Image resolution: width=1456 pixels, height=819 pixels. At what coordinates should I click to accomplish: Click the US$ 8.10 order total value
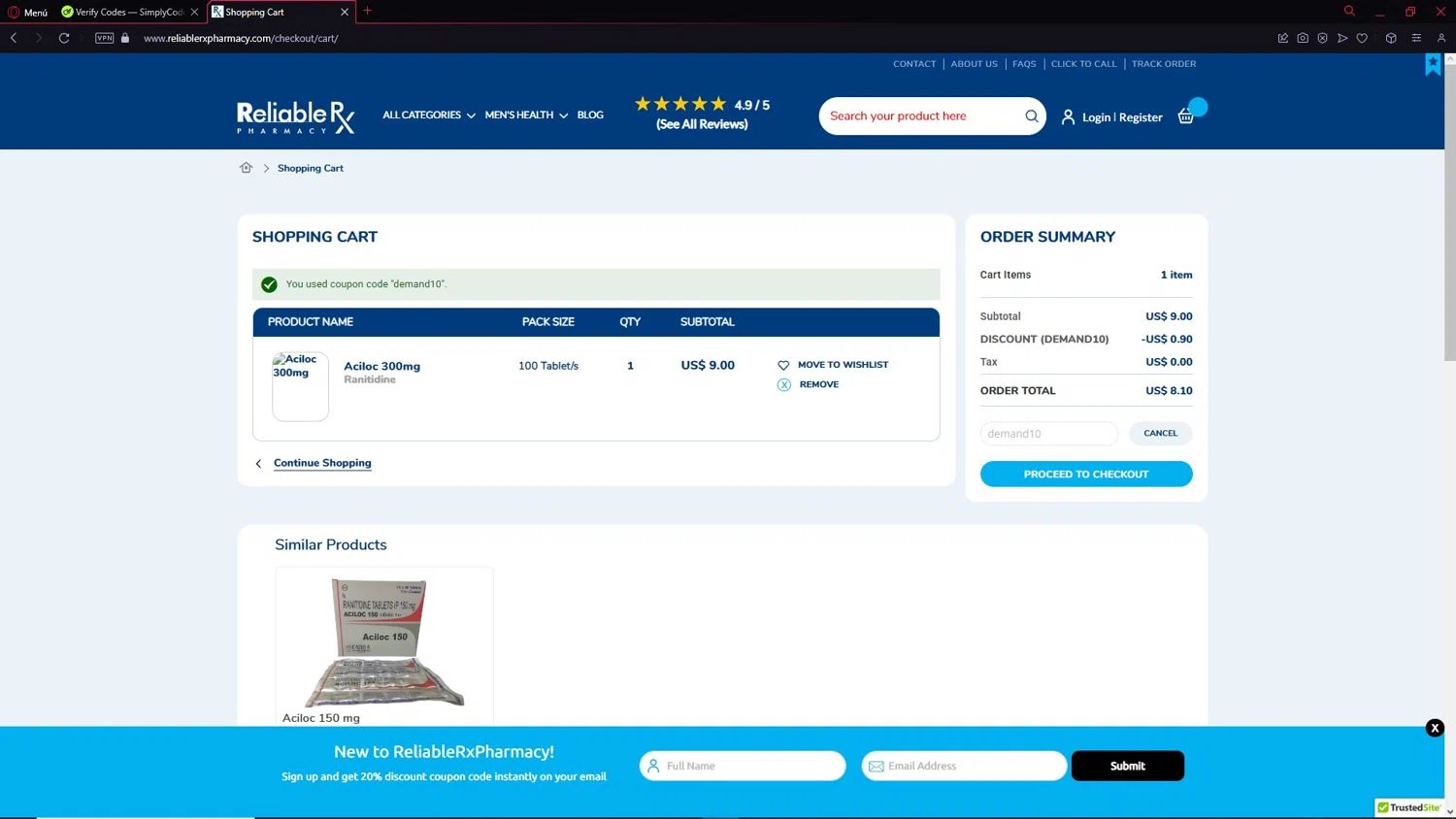pyautogui.click(x=1169, y=391)
